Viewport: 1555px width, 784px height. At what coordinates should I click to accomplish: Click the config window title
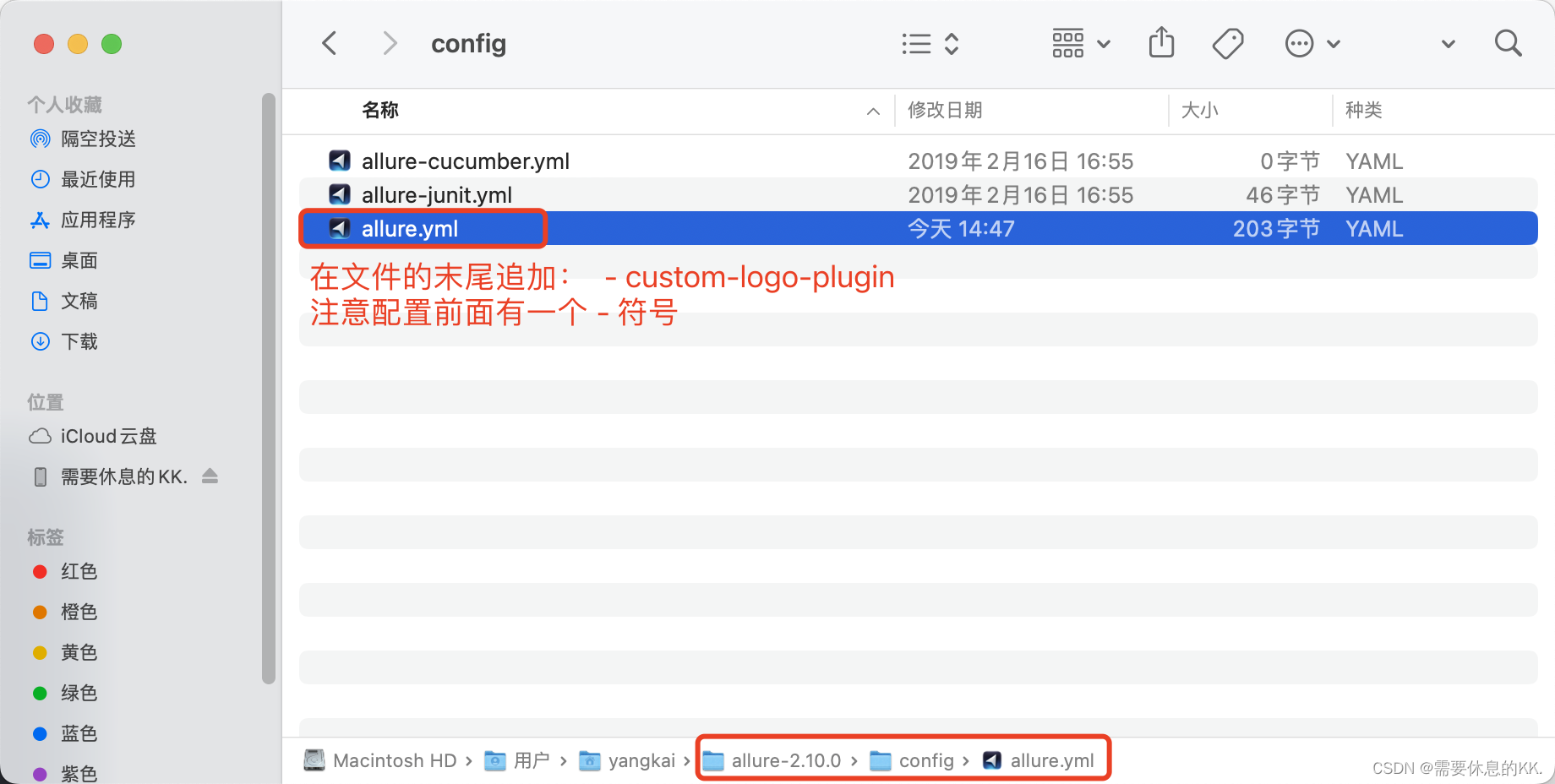click(469, 44)
